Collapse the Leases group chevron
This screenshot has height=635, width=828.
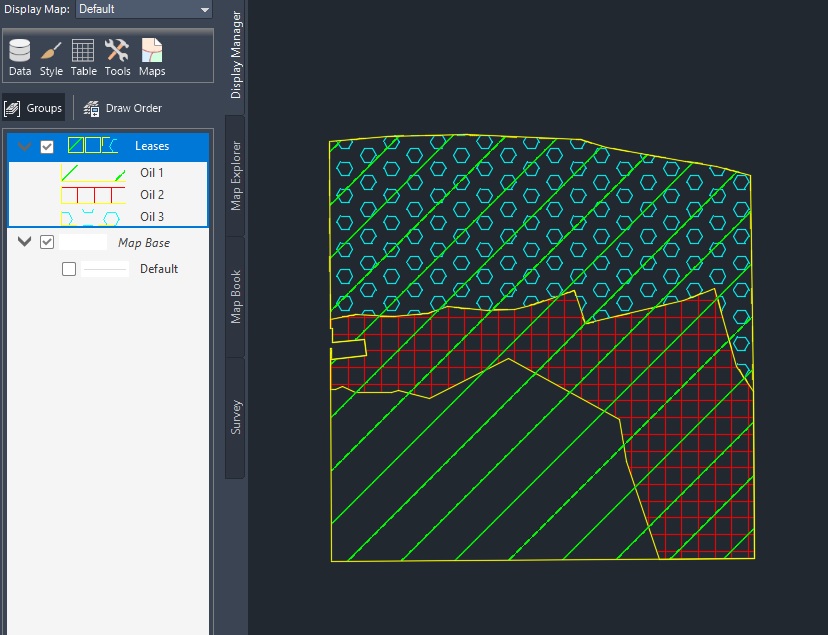[x=24, y=145]
